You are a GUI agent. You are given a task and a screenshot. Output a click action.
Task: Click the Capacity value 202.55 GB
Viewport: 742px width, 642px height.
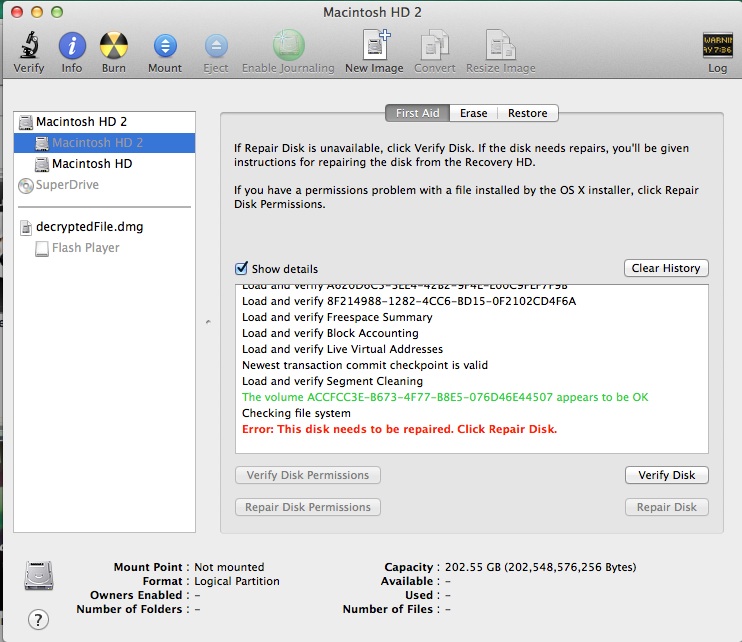pyautogui.click(x=540, y=567)
